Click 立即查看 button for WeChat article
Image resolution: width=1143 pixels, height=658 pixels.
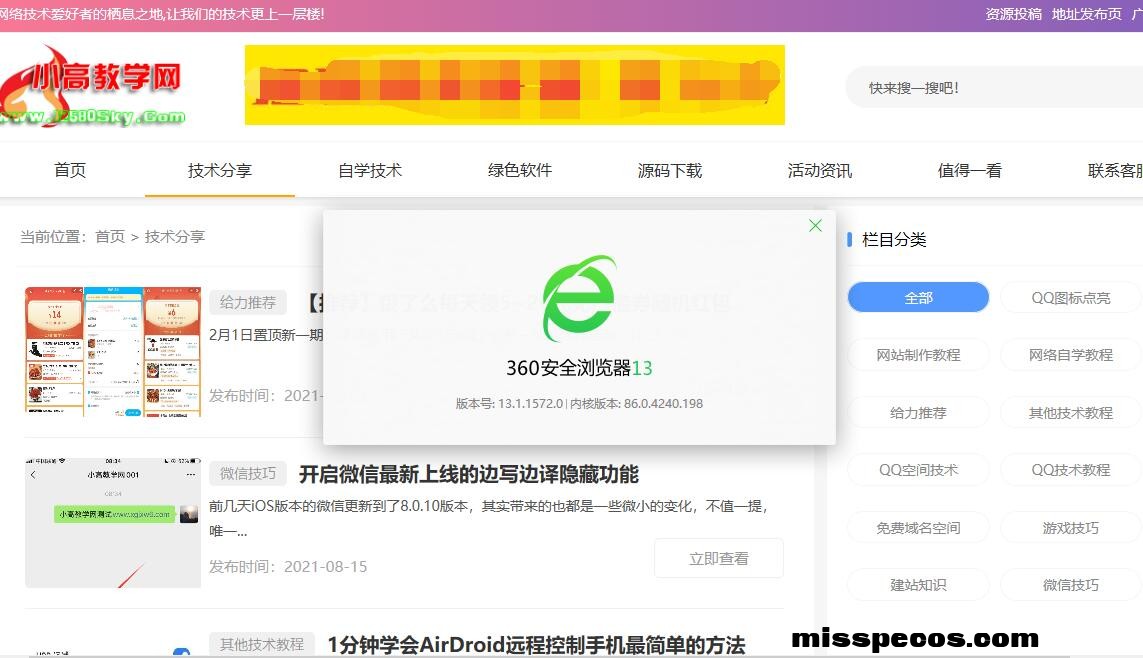pos(718,559)
